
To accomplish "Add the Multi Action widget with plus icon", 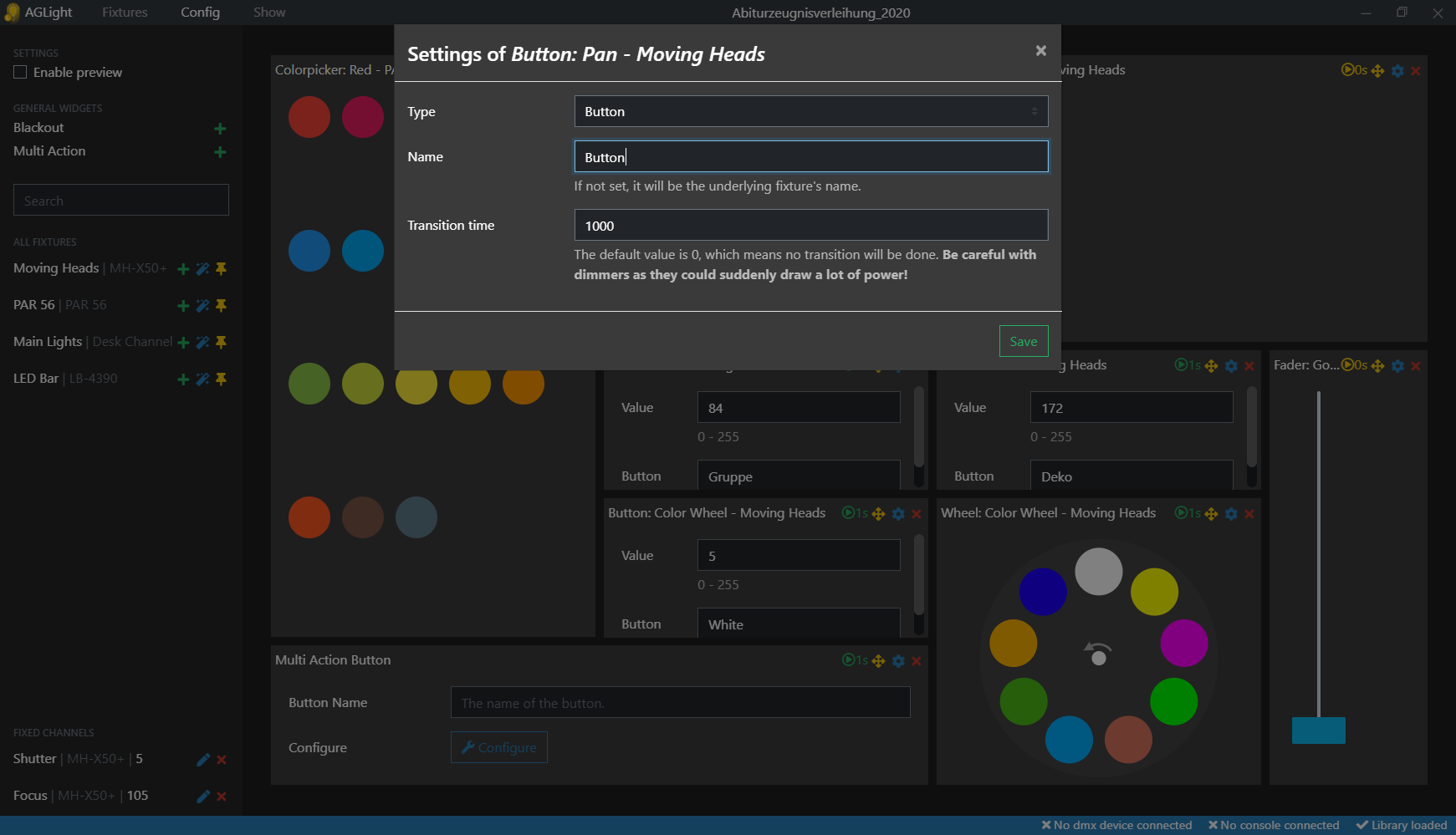I will click(220, 152).
